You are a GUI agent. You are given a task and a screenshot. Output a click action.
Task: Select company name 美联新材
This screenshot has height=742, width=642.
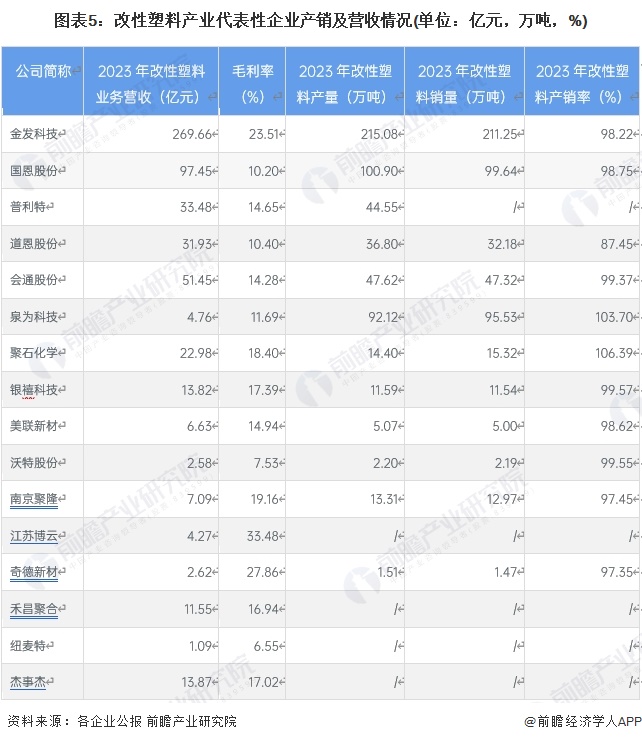pyautogui.click(x=34, y=426)
